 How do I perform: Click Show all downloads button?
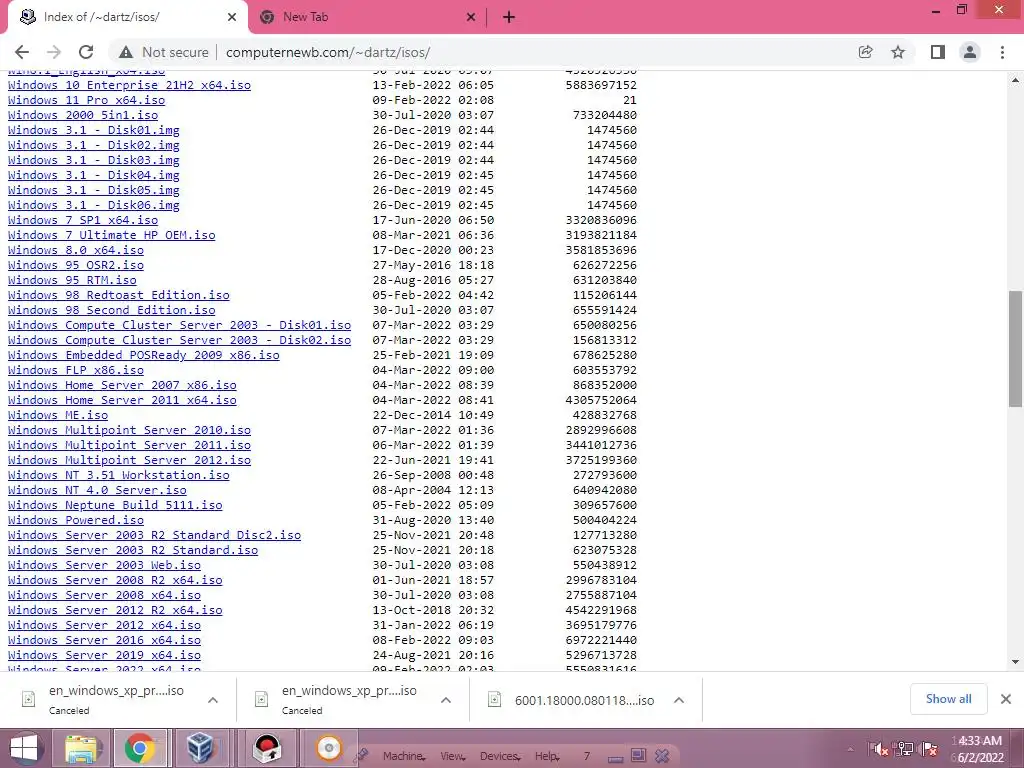point(948,699)
